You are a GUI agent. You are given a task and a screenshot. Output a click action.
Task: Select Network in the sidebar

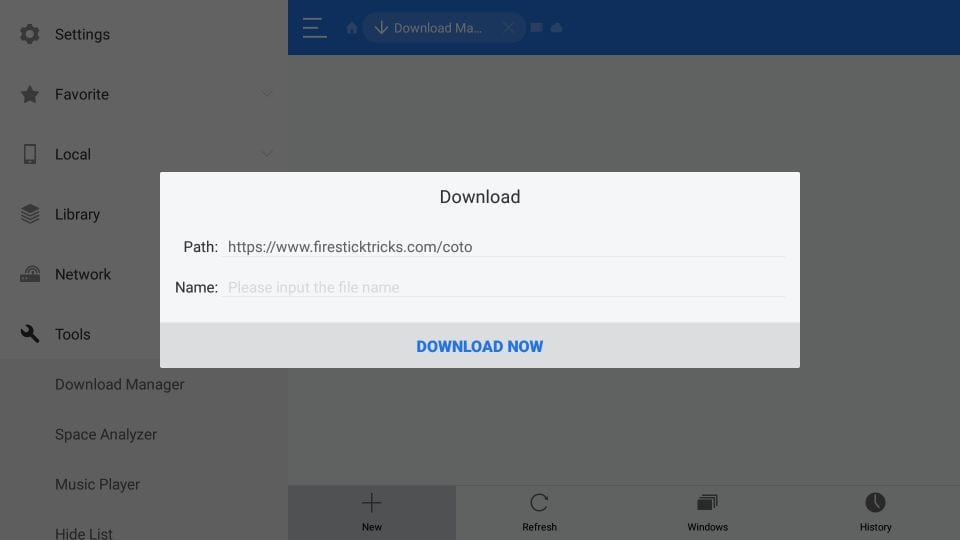click(83, 274)
